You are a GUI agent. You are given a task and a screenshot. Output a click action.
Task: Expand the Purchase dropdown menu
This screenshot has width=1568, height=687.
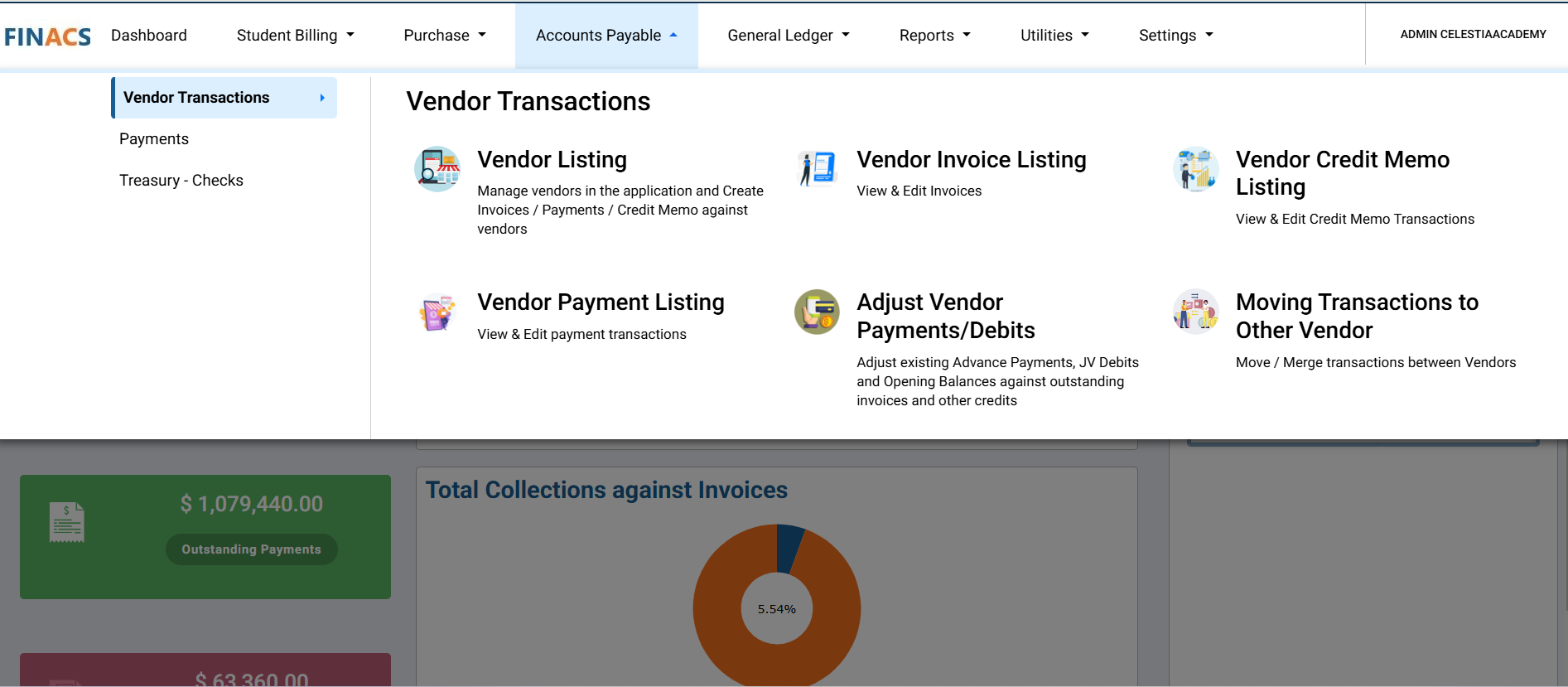(445, 36)
